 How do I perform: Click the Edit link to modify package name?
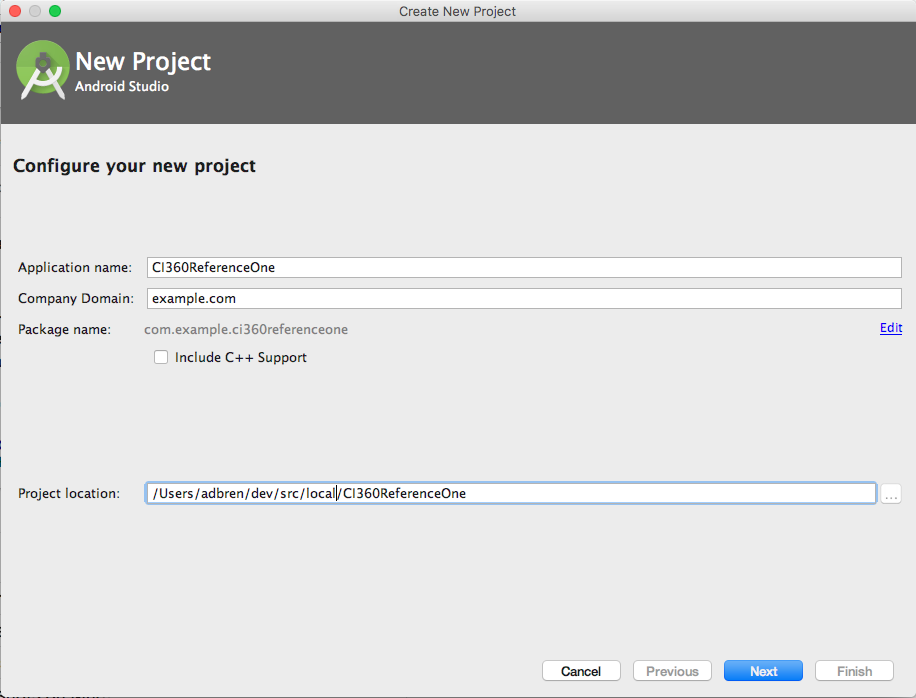click(890, 328)
